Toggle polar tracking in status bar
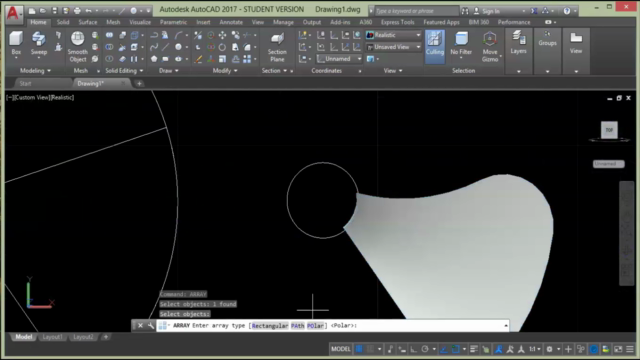This screenshot has height=360, width=640. coord(425,349)
